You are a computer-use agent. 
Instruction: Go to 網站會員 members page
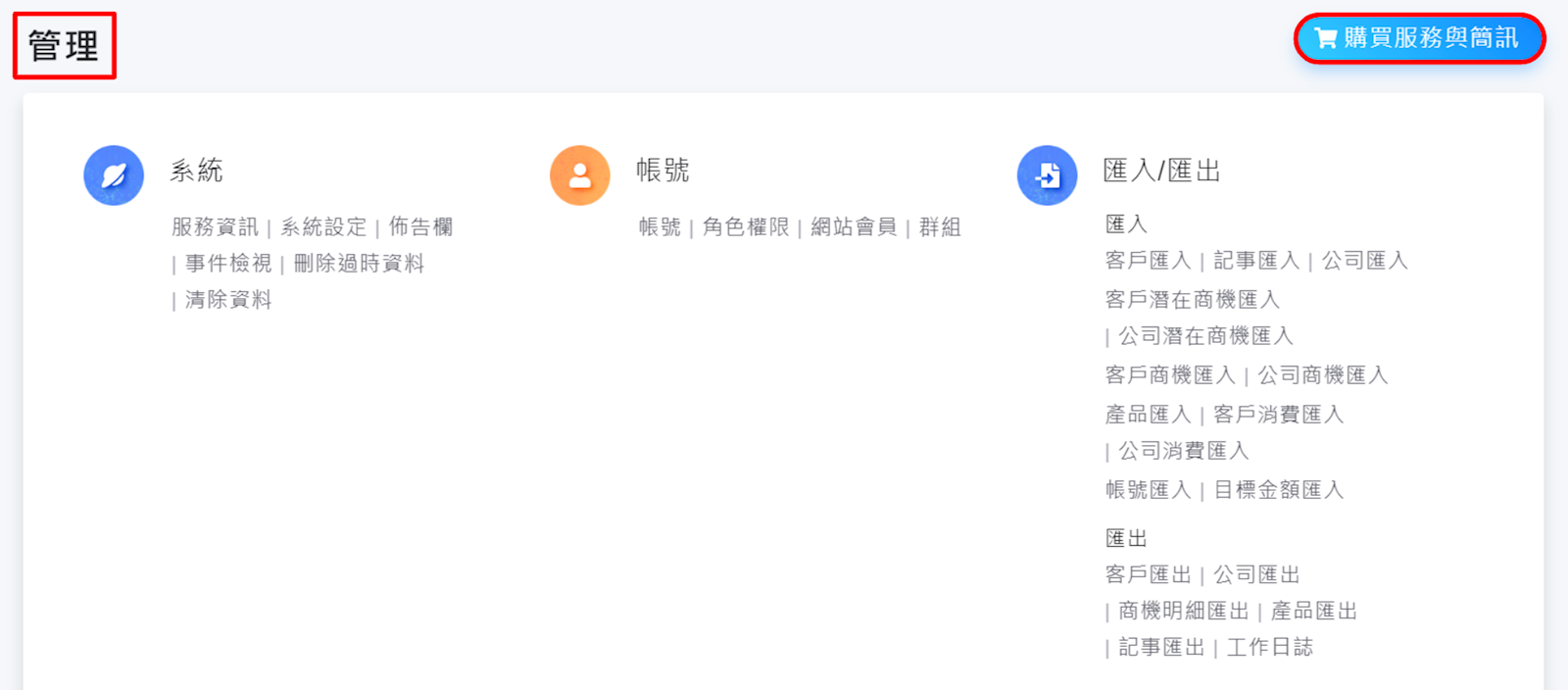(x=854, y=227)
